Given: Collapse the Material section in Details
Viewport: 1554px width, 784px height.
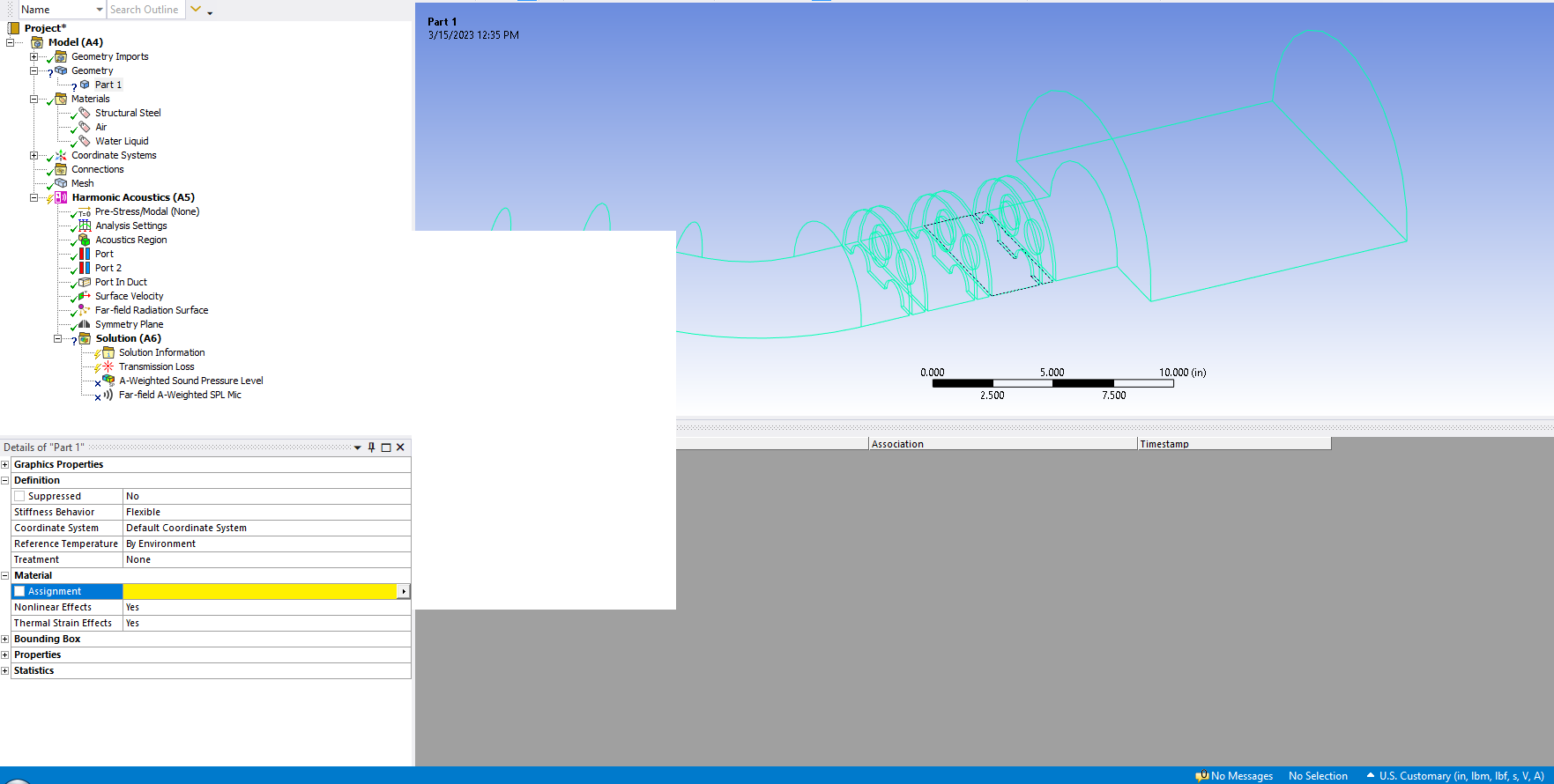Looking at the screenshot, I should point(5,575).
